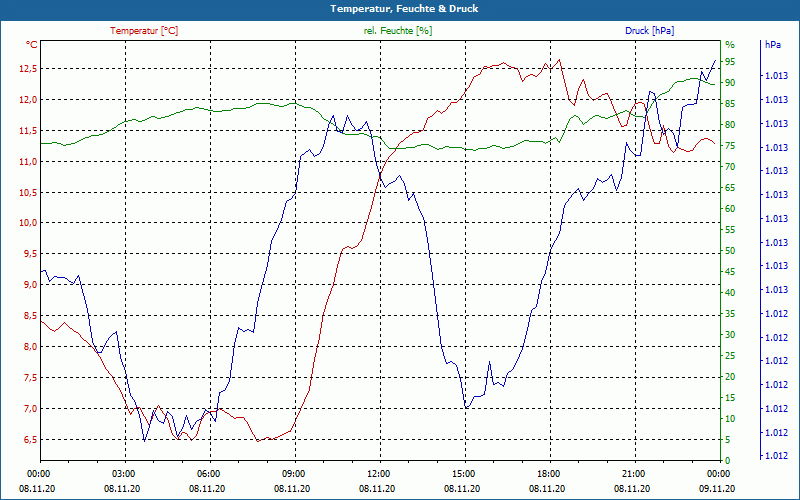The height and width of the screenshot is (500, 800).
Task: Click temperature axis value "6,5"
Action: tap(31, 440)
